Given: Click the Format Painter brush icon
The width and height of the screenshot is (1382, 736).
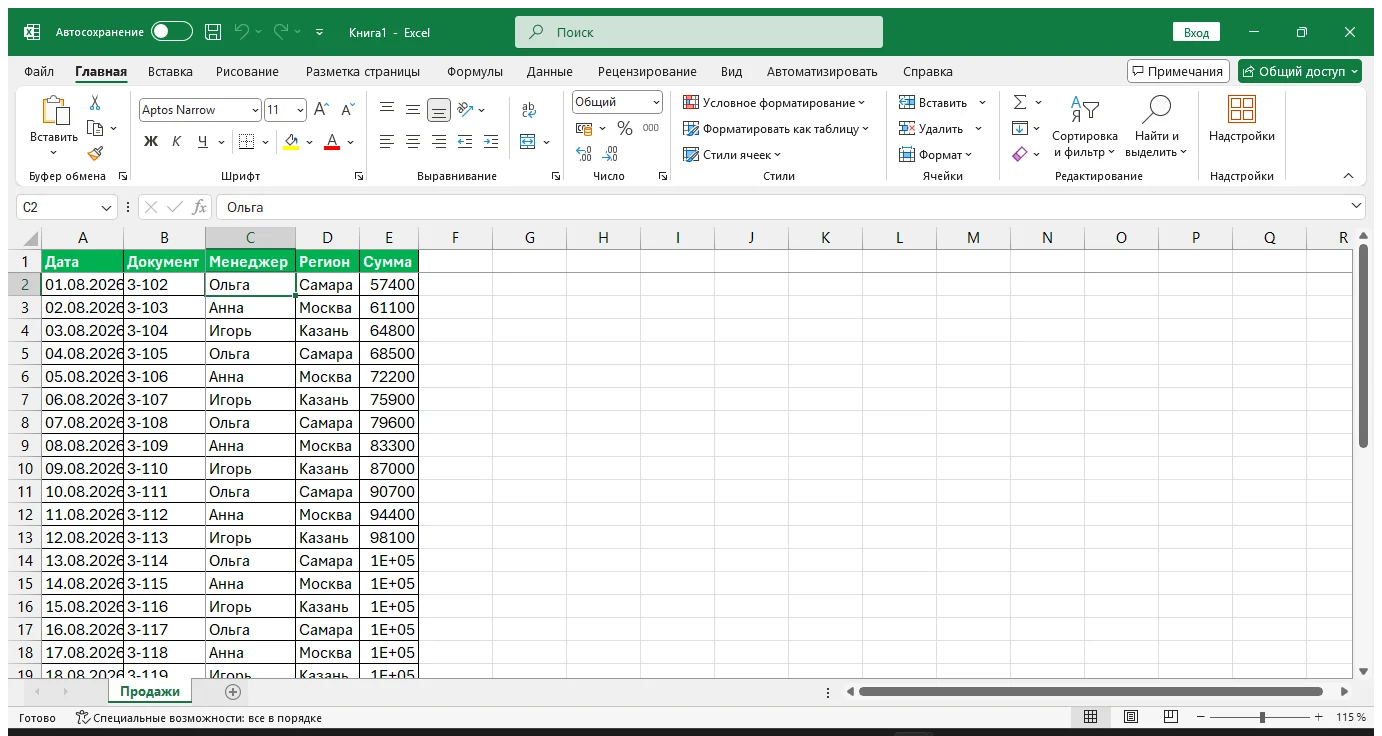Looking at the screenshot, I should pyautogui.click(x=95, y=154).
